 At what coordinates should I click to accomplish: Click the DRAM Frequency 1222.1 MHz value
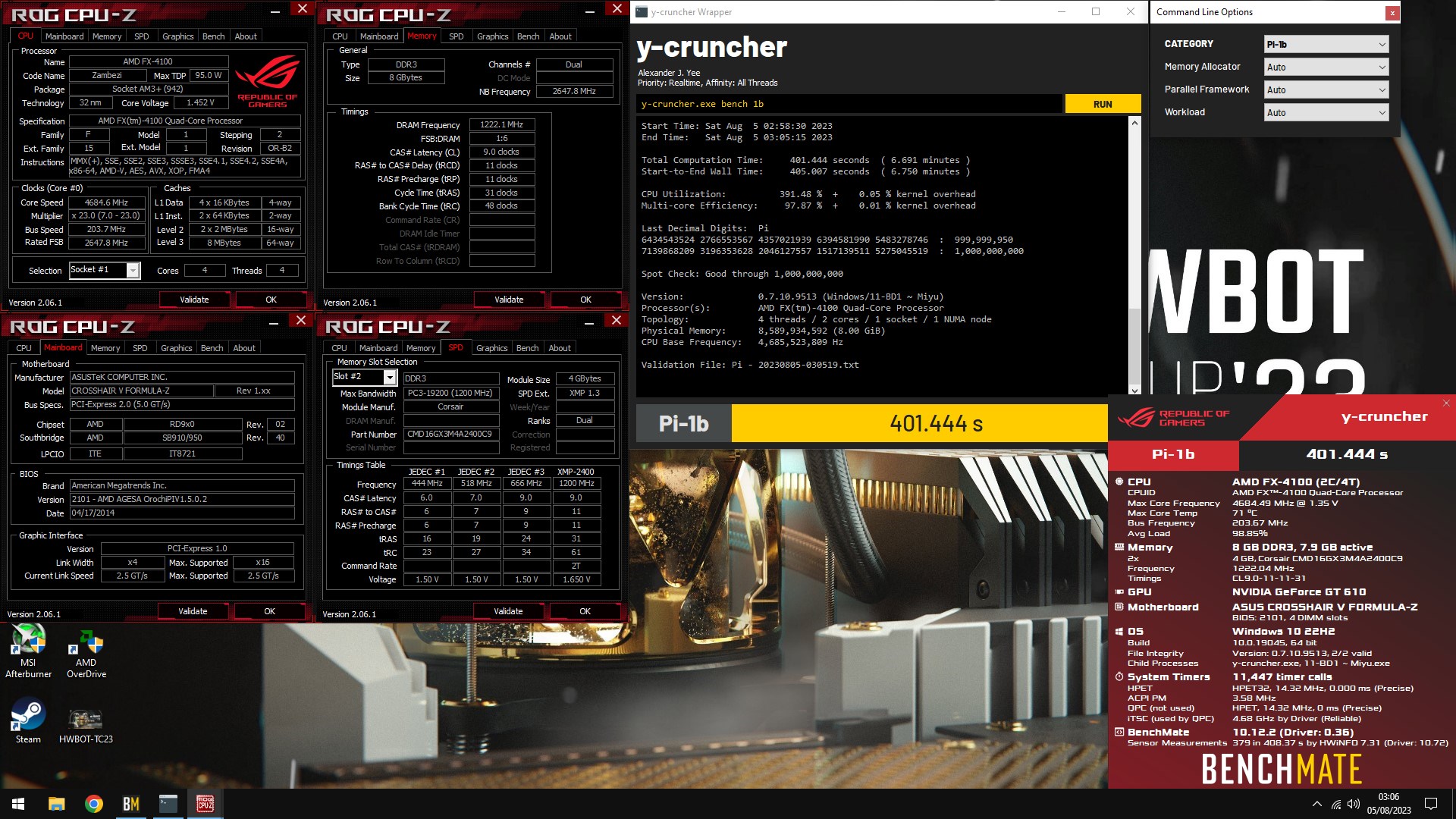click(501, 124)
